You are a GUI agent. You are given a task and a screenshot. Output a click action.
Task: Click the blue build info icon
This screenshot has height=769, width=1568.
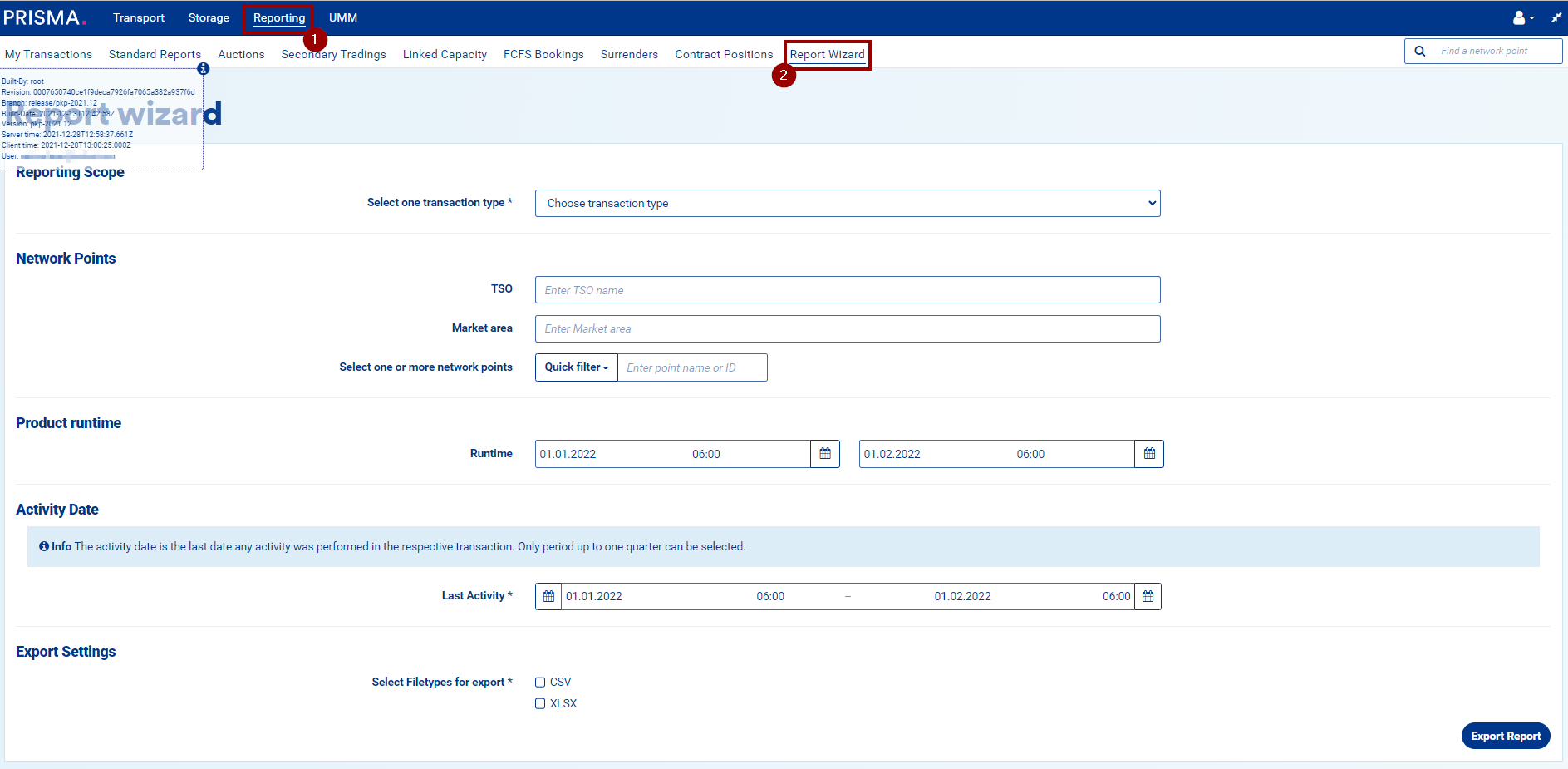tap(203, 69)
